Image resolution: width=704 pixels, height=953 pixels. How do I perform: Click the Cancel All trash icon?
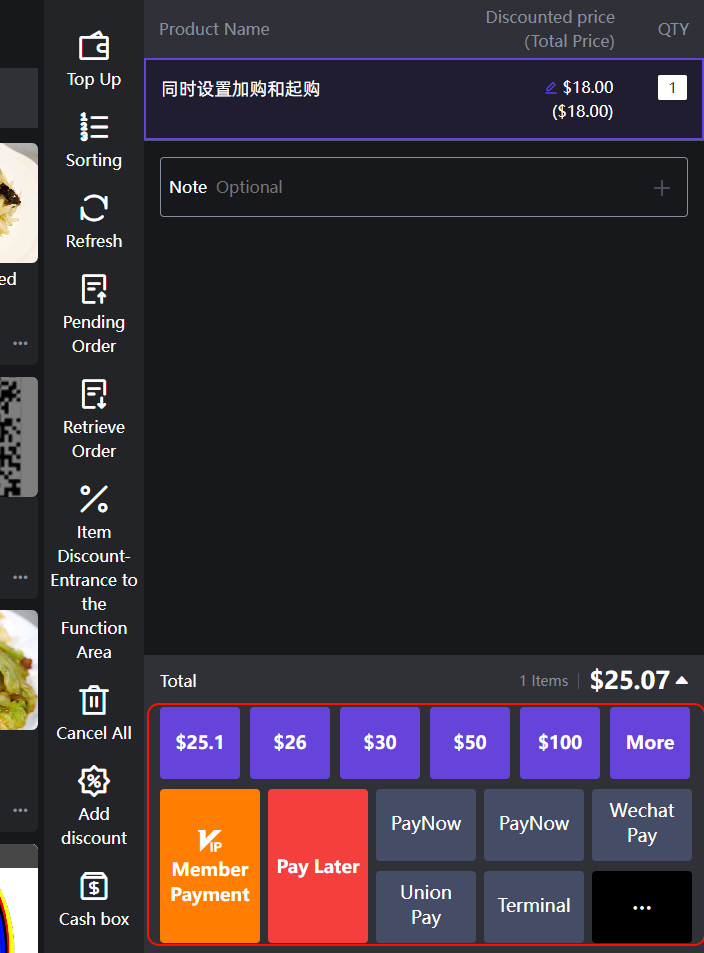[94, 700]
